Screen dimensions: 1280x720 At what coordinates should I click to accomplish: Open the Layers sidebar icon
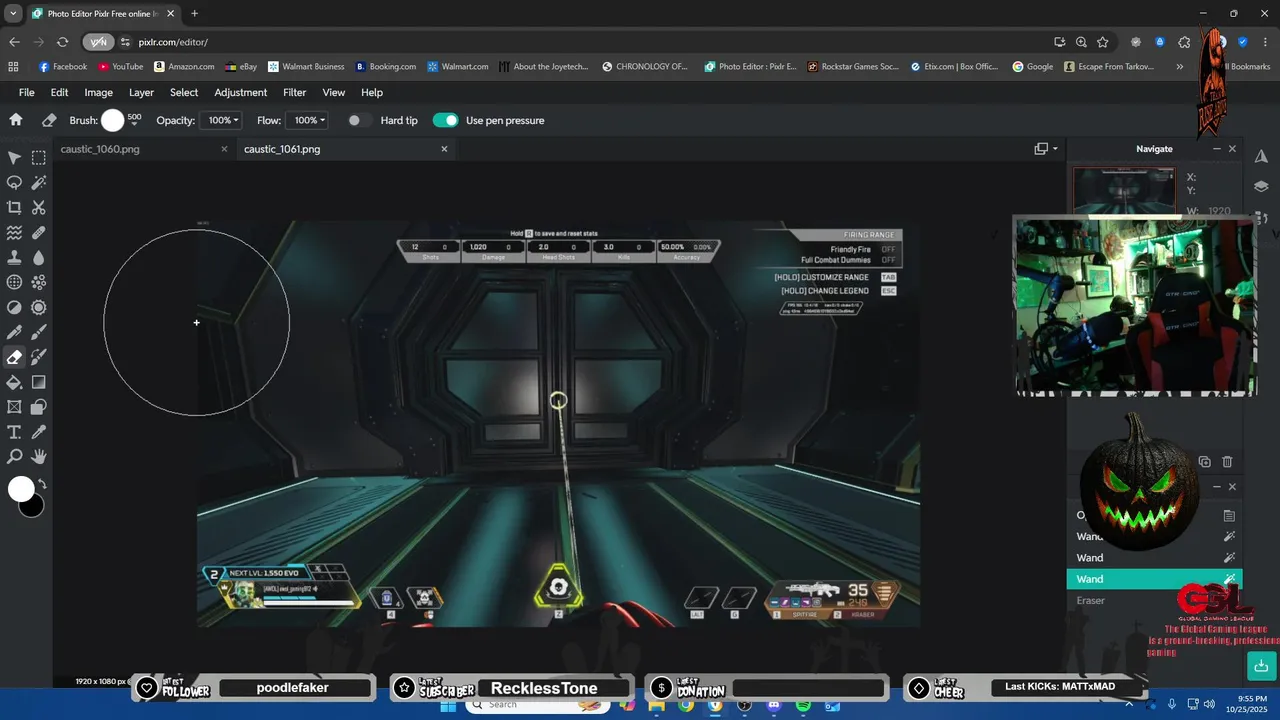click(x=1261, y=186)
